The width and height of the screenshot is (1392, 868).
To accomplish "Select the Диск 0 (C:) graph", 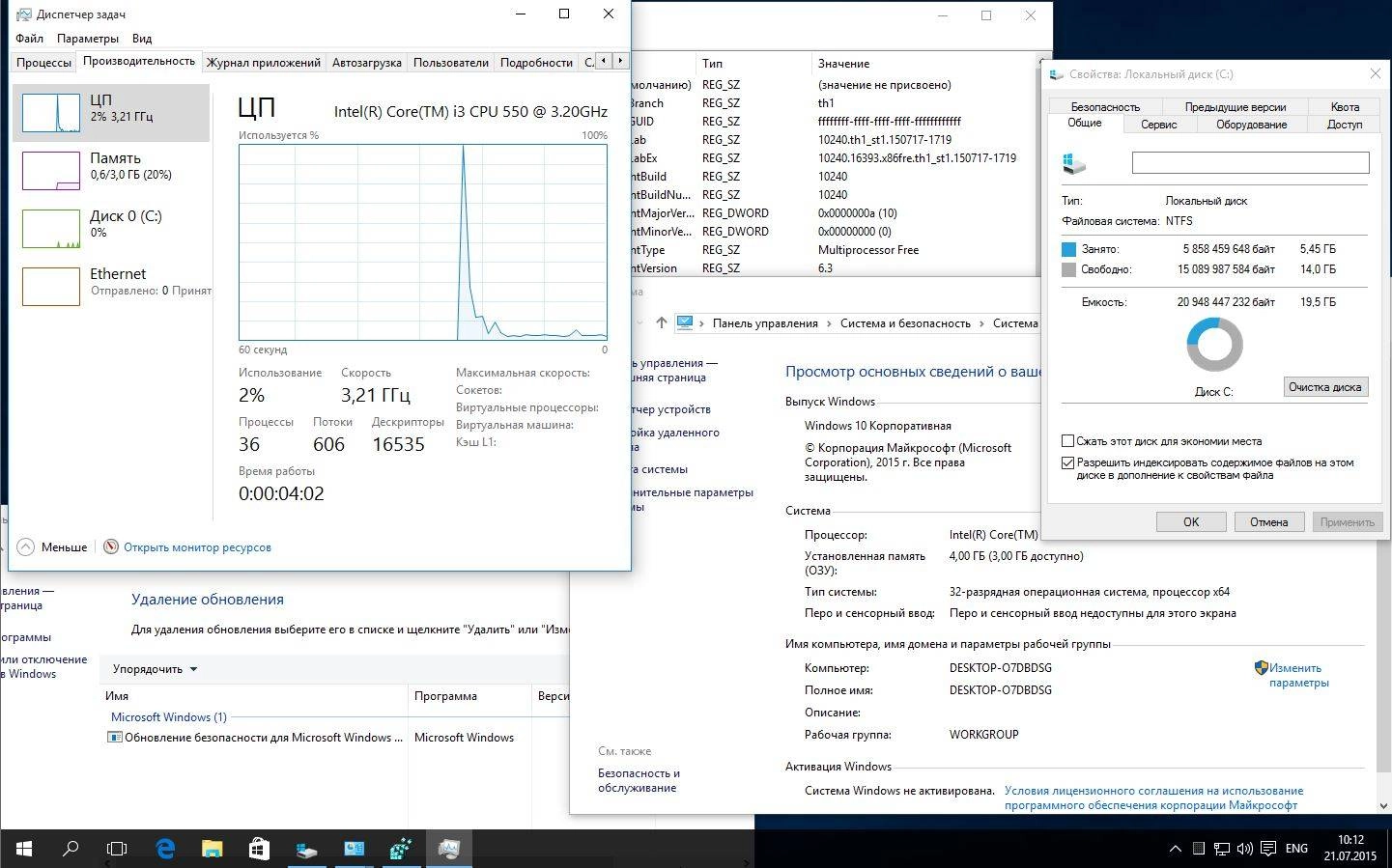I will [111, 229].
